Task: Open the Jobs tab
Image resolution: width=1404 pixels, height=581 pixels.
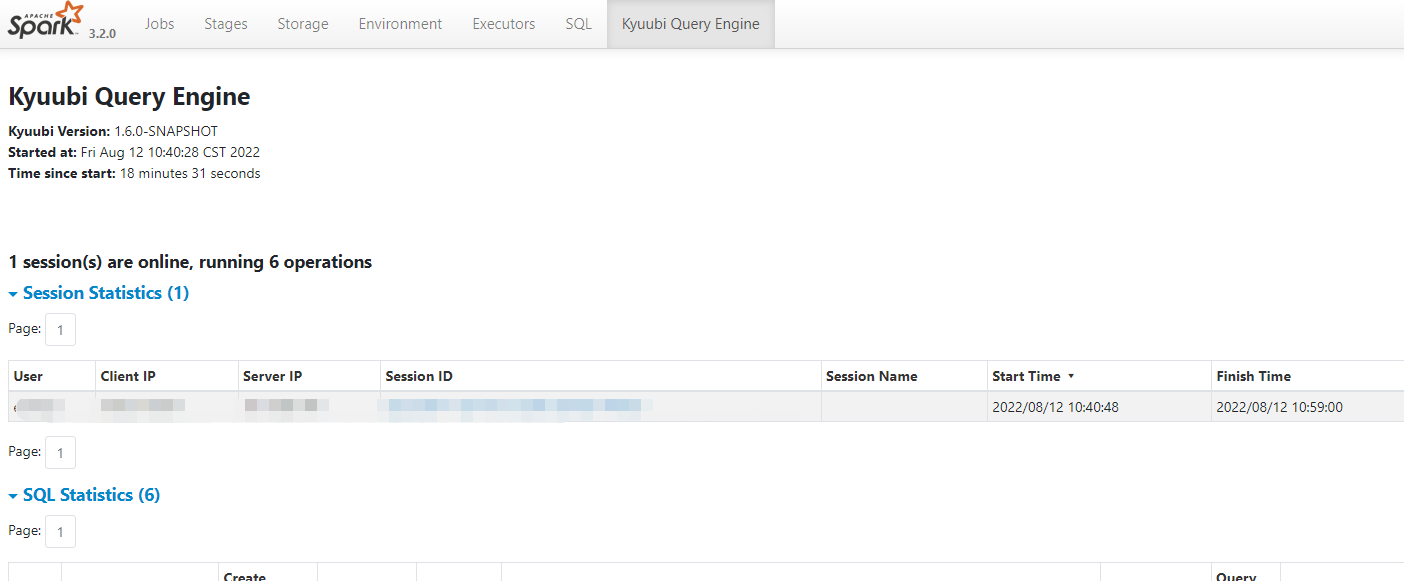Action: [159, 24]
